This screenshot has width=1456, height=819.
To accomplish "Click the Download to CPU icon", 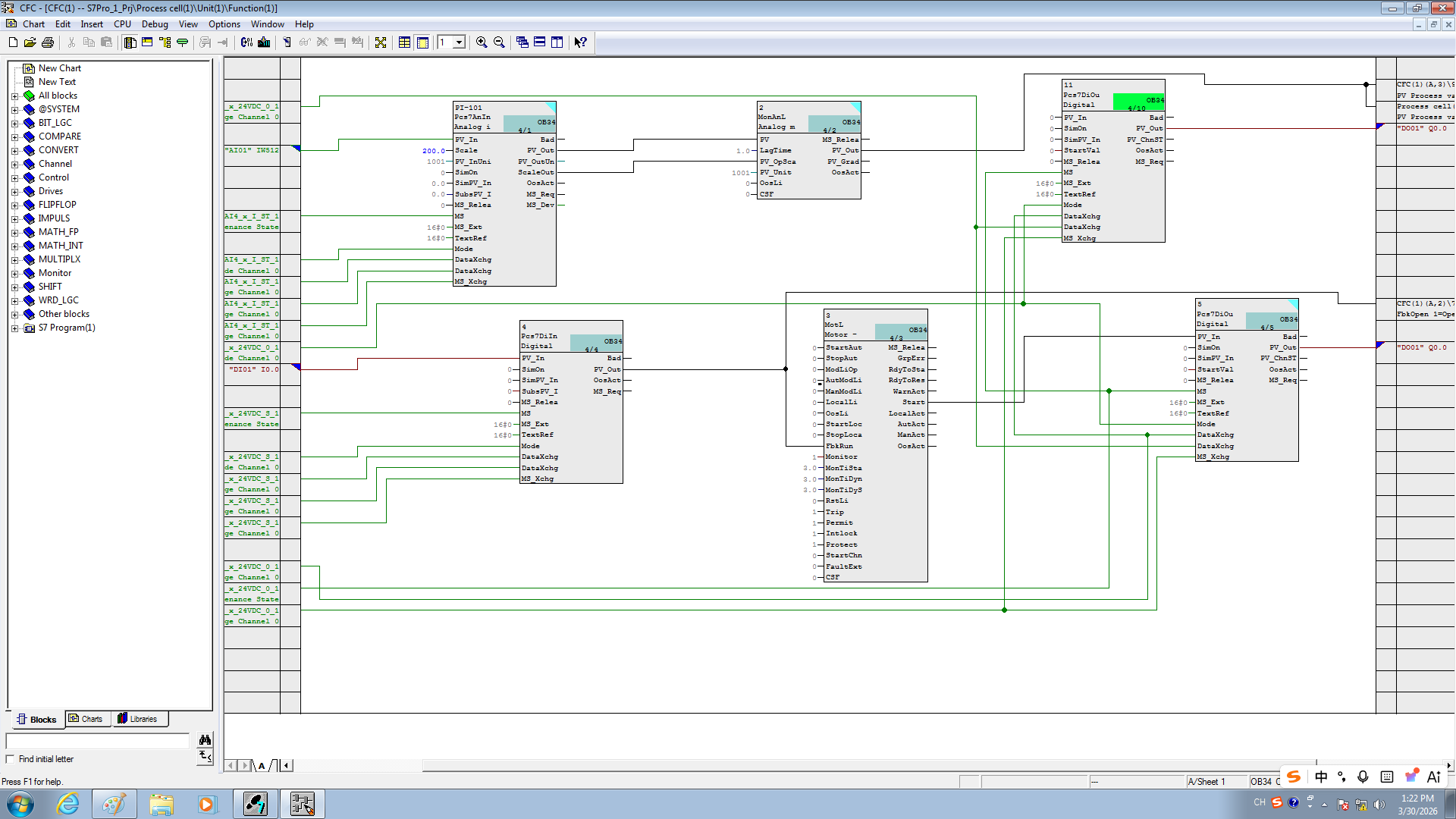I will [264, 42].
